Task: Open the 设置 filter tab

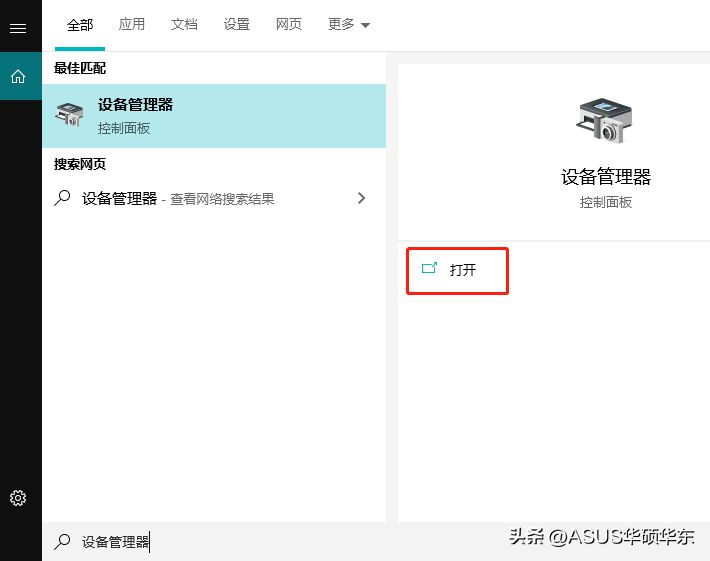Action: [237, 25]
